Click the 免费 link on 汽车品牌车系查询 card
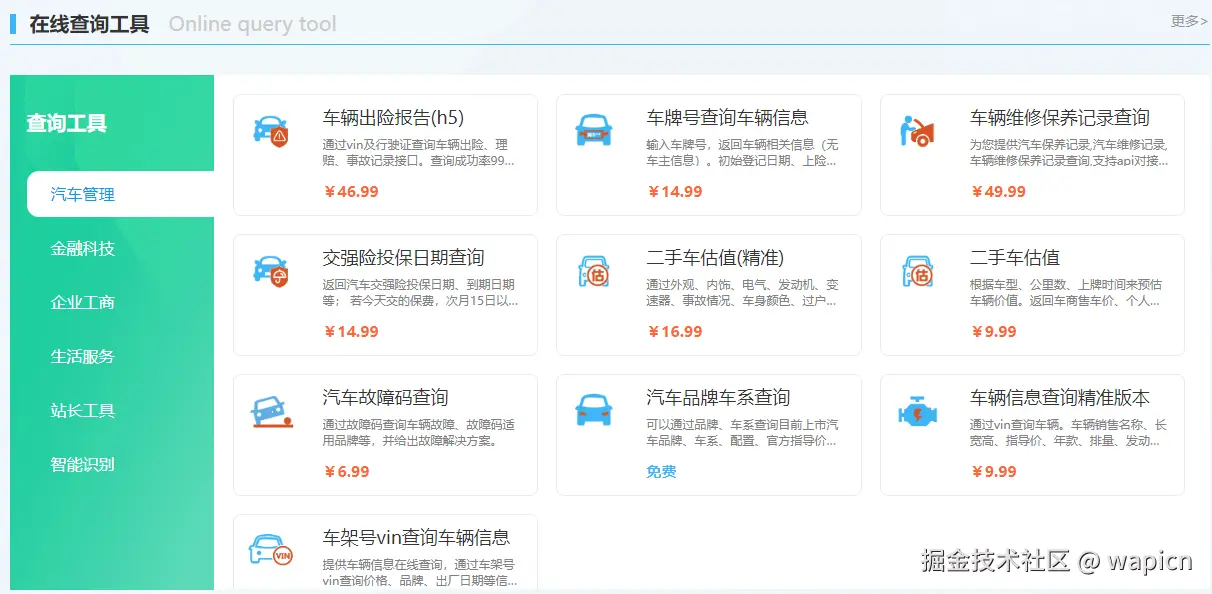This screenshot has height=594, width=1212. click(661, 471)
